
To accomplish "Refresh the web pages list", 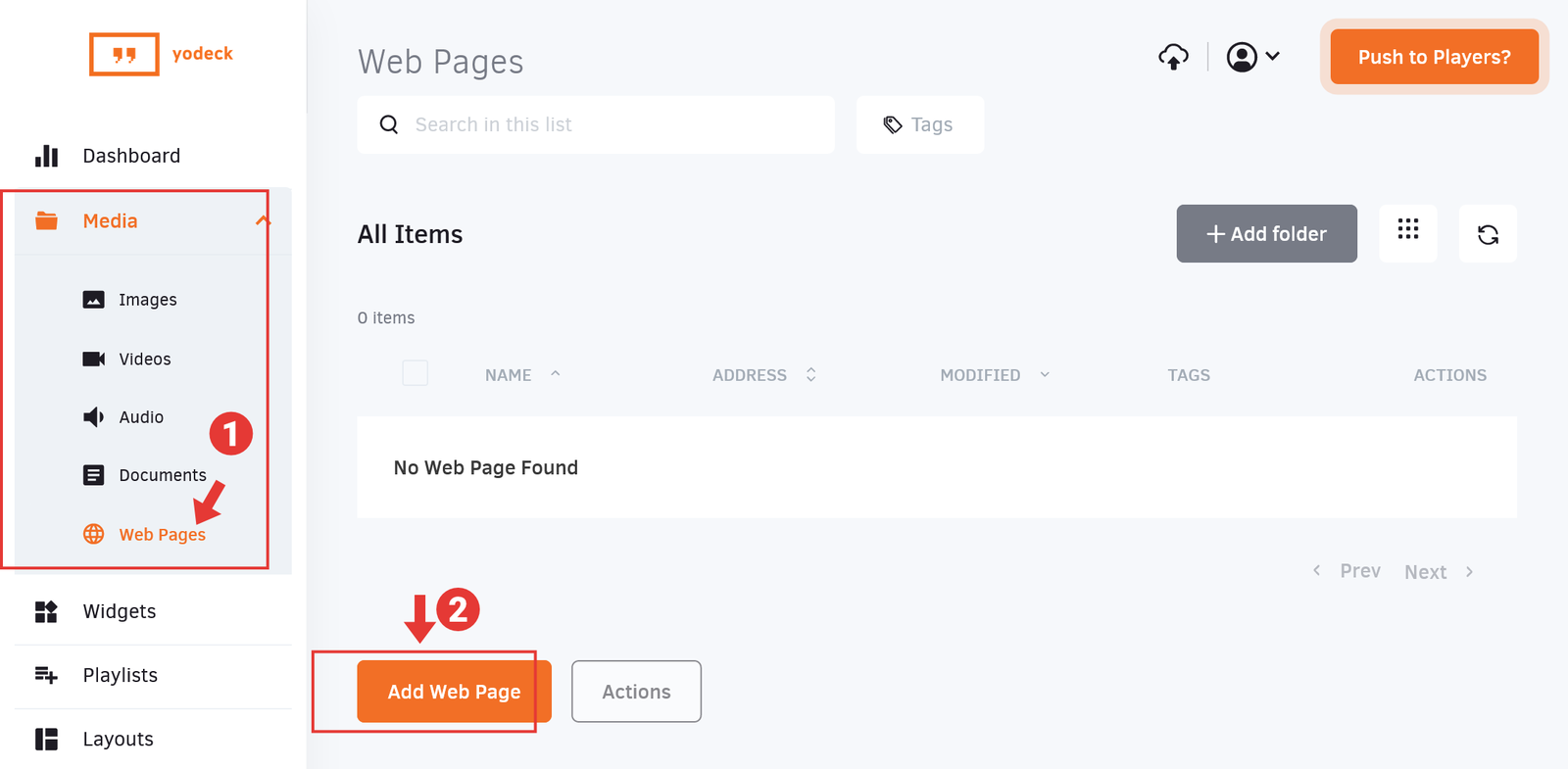I will 1488,234.
